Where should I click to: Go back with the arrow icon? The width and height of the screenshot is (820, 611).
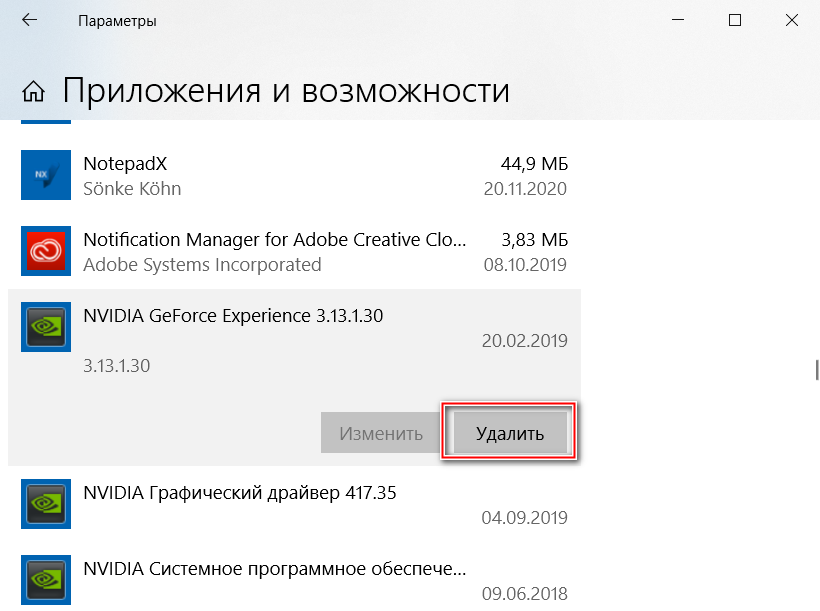pyautogui.click(x=30, y=20)
